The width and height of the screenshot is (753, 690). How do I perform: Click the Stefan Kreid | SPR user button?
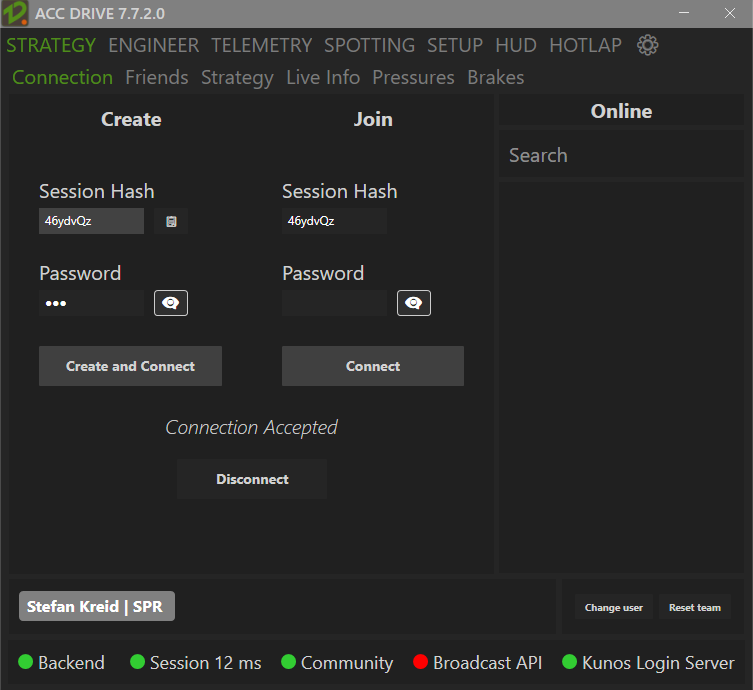click(97, 606)
